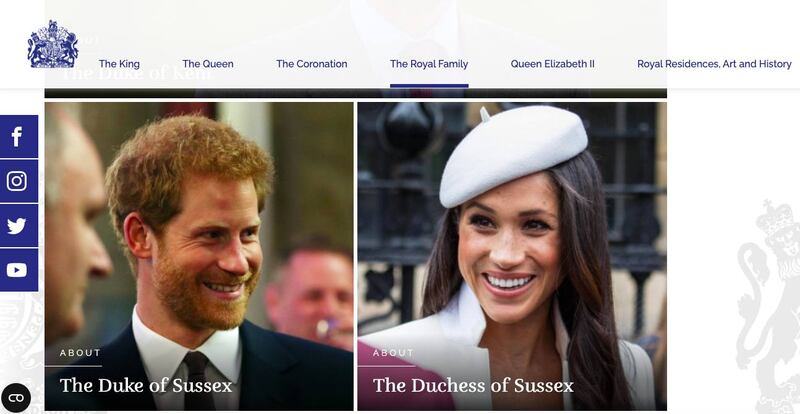Click ABOUT label above Duchess of Sussex
The width and height of the screenshot is (800, 414).
[x=393, y=353]
